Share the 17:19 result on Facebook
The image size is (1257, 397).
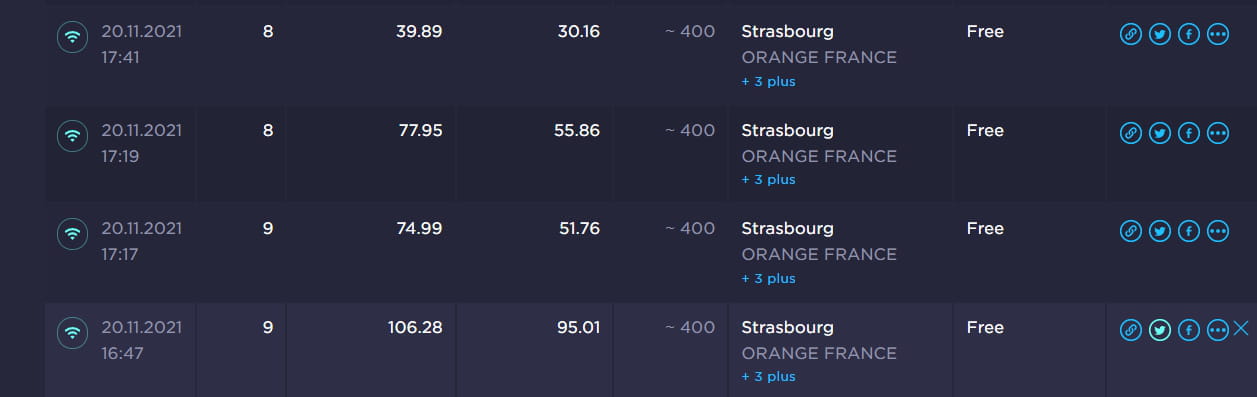coord(1189,132)
